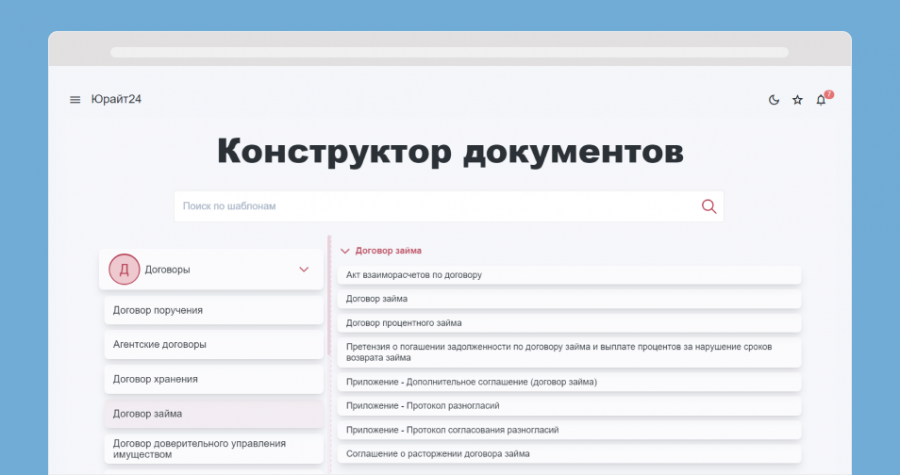Screen dimensions: 900x475
Task: Open Приложение - Дополнительное соглашение template
Action: point(569,382)
